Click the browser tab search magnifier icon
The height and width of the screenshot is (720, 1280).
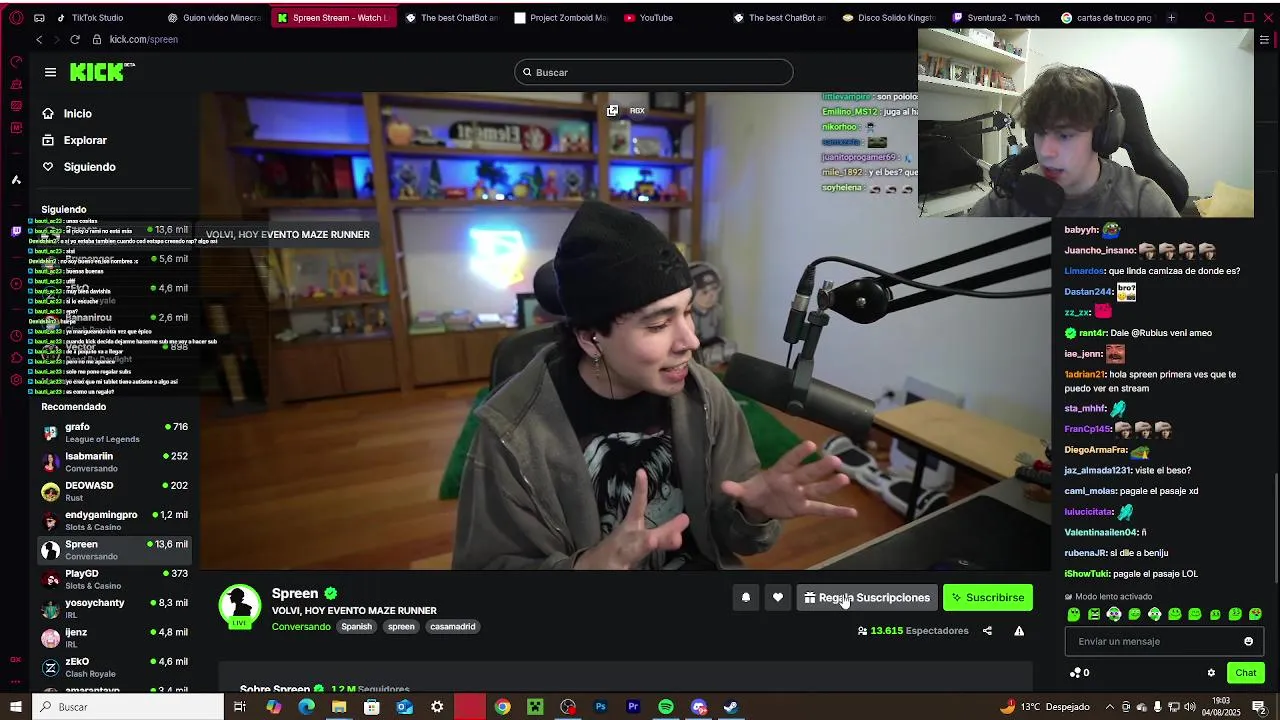pos(1210,17)
